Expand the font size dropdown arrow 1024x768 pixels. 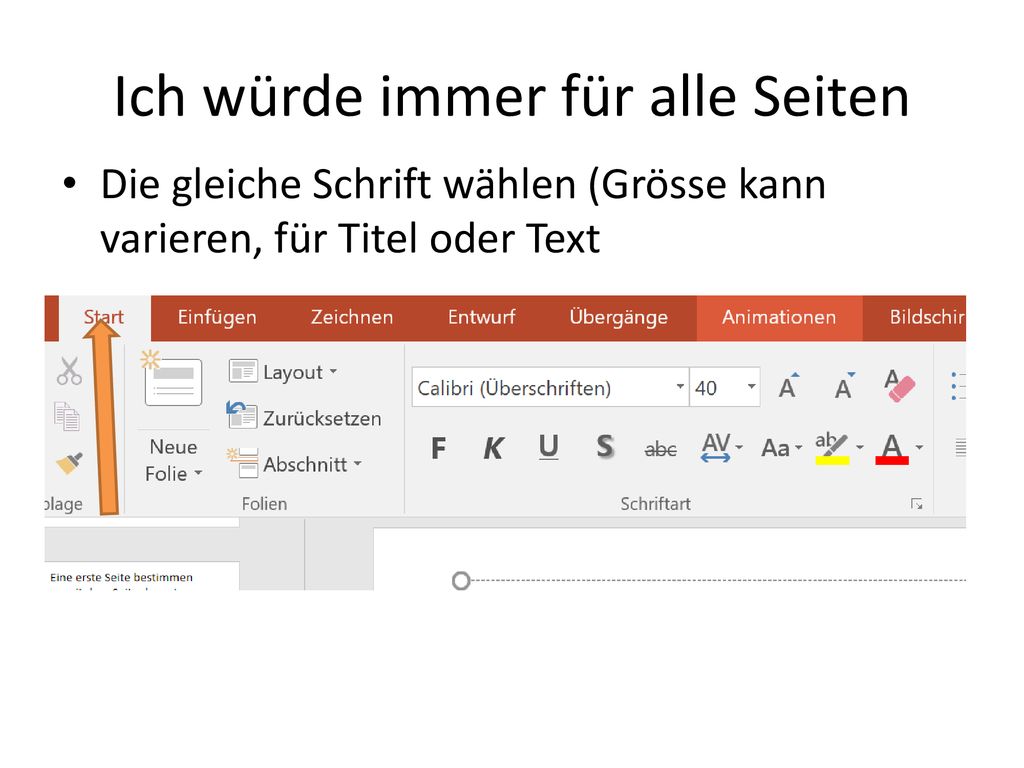click(752, 387)
